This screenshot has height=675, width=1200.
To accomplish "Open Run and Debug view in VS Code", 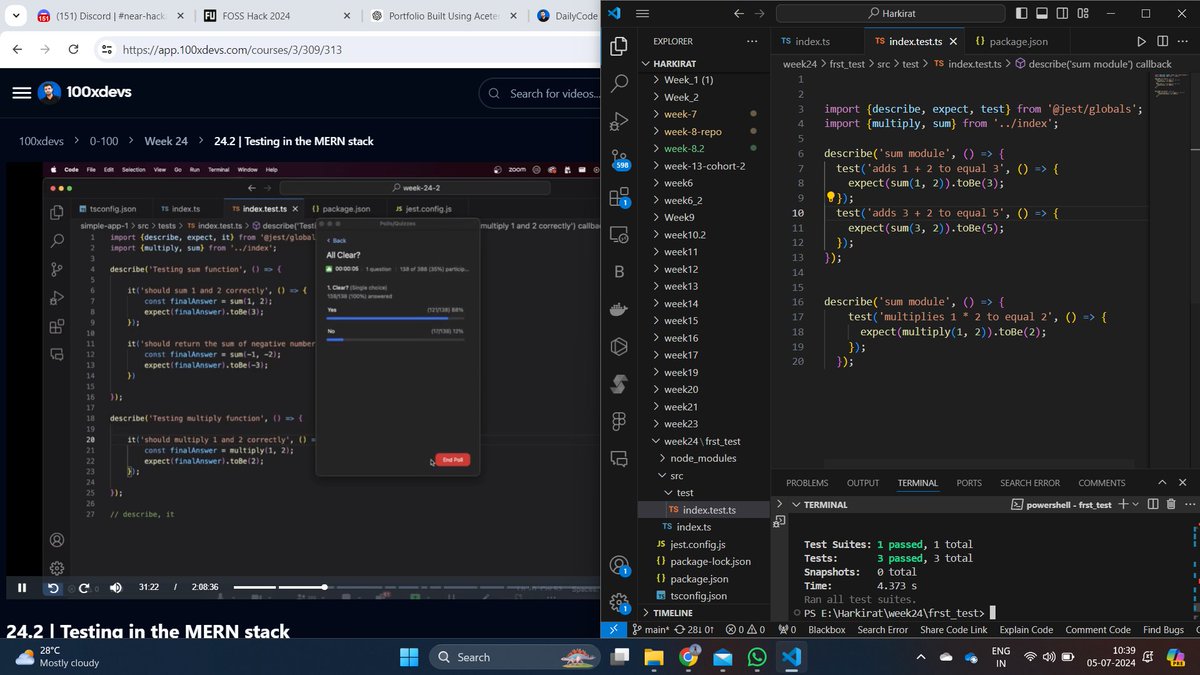I will point(619,121).
